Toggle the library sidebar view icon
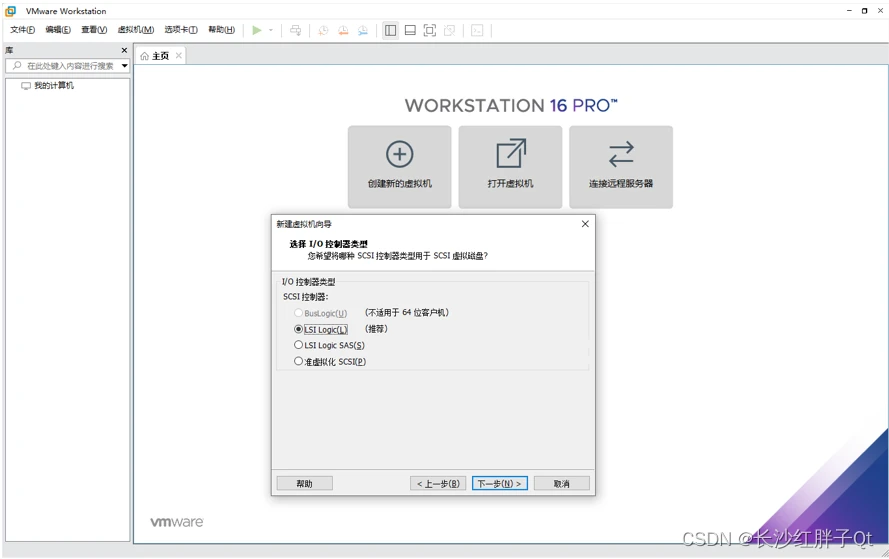Viewport: 889px width, 559px height. (391, 30)
